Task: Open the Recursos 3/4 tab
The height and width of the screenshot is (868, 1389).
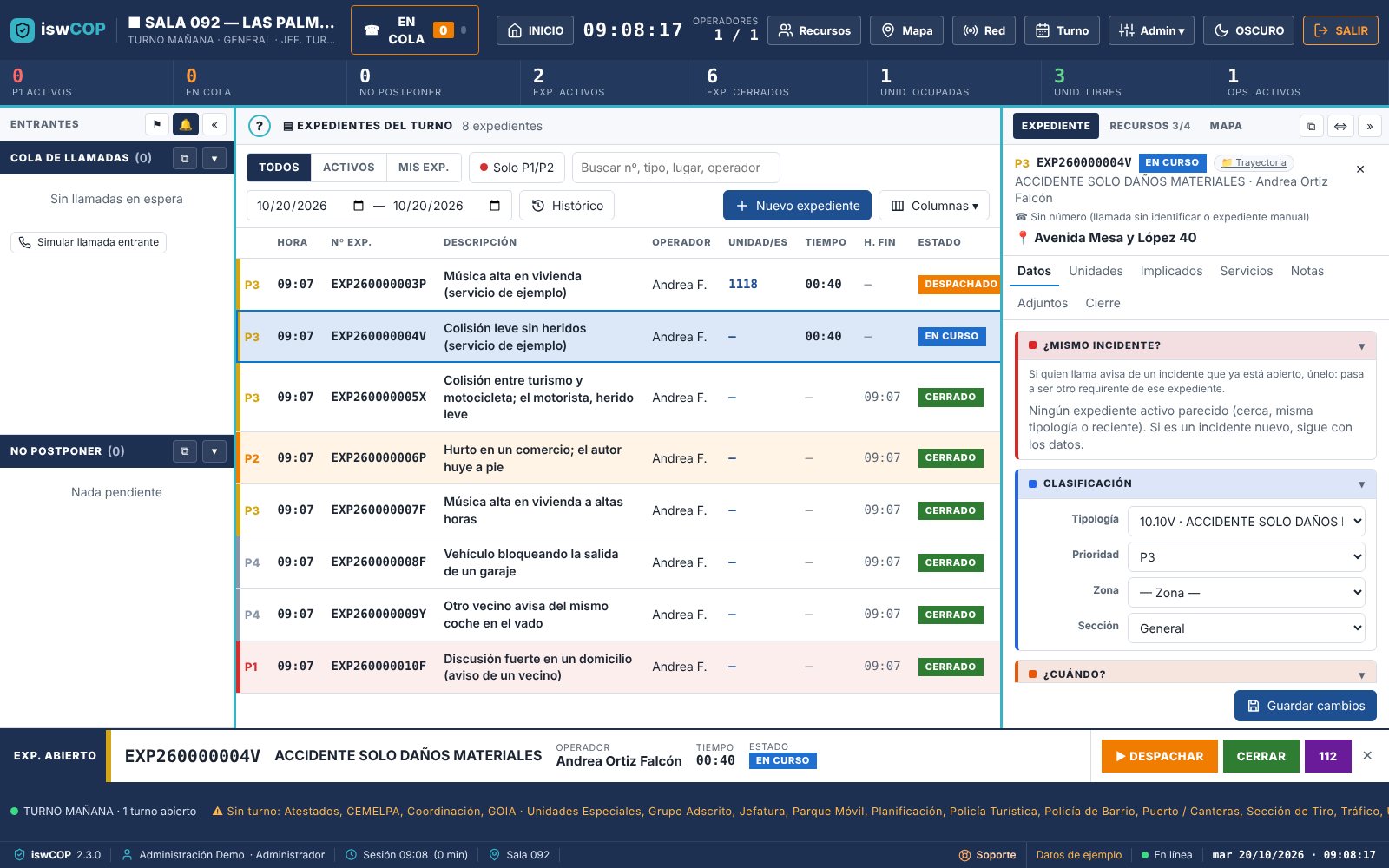Action: [1149, 126]
